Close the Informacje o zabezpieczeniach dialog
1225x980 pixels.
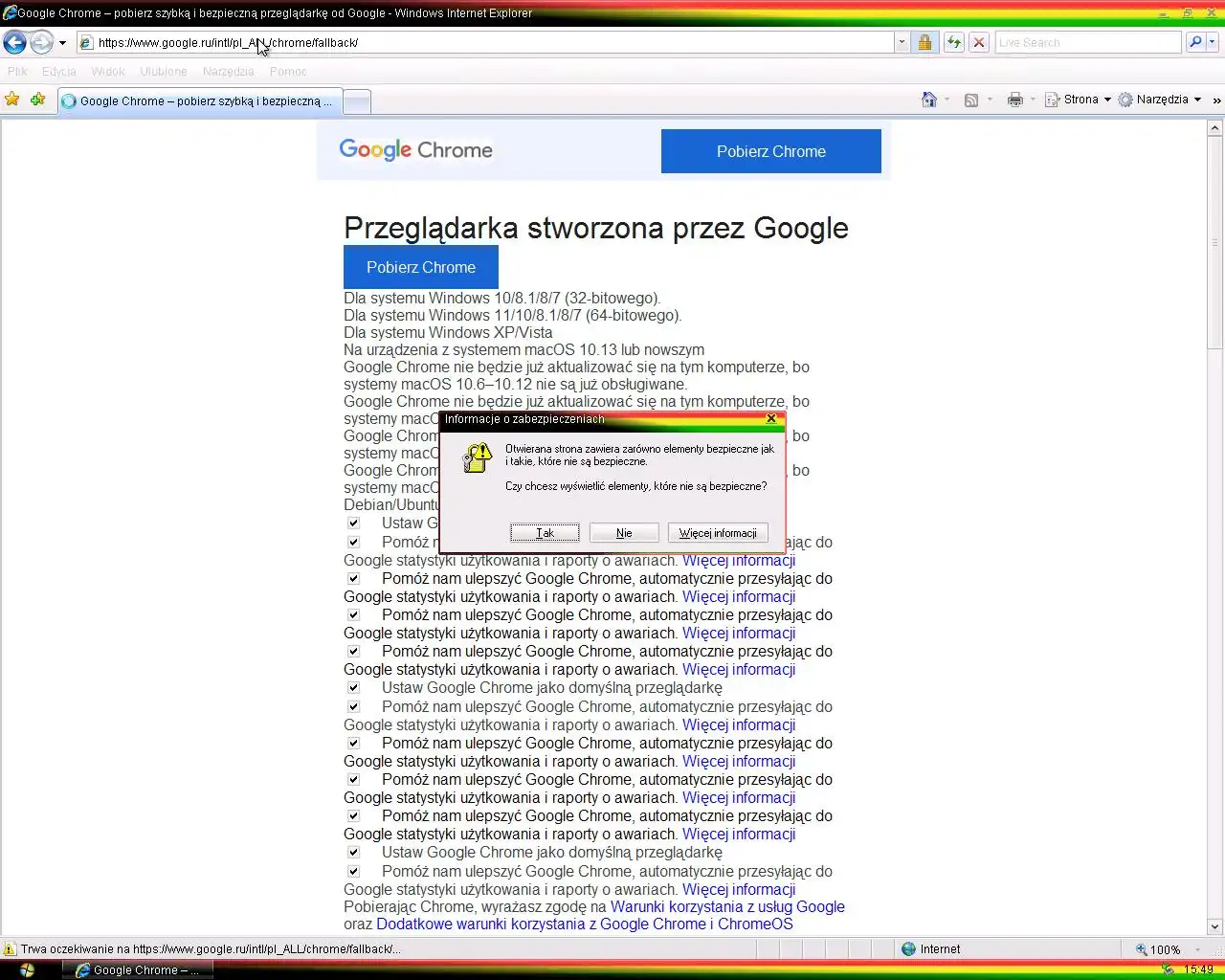click(771, 419)
